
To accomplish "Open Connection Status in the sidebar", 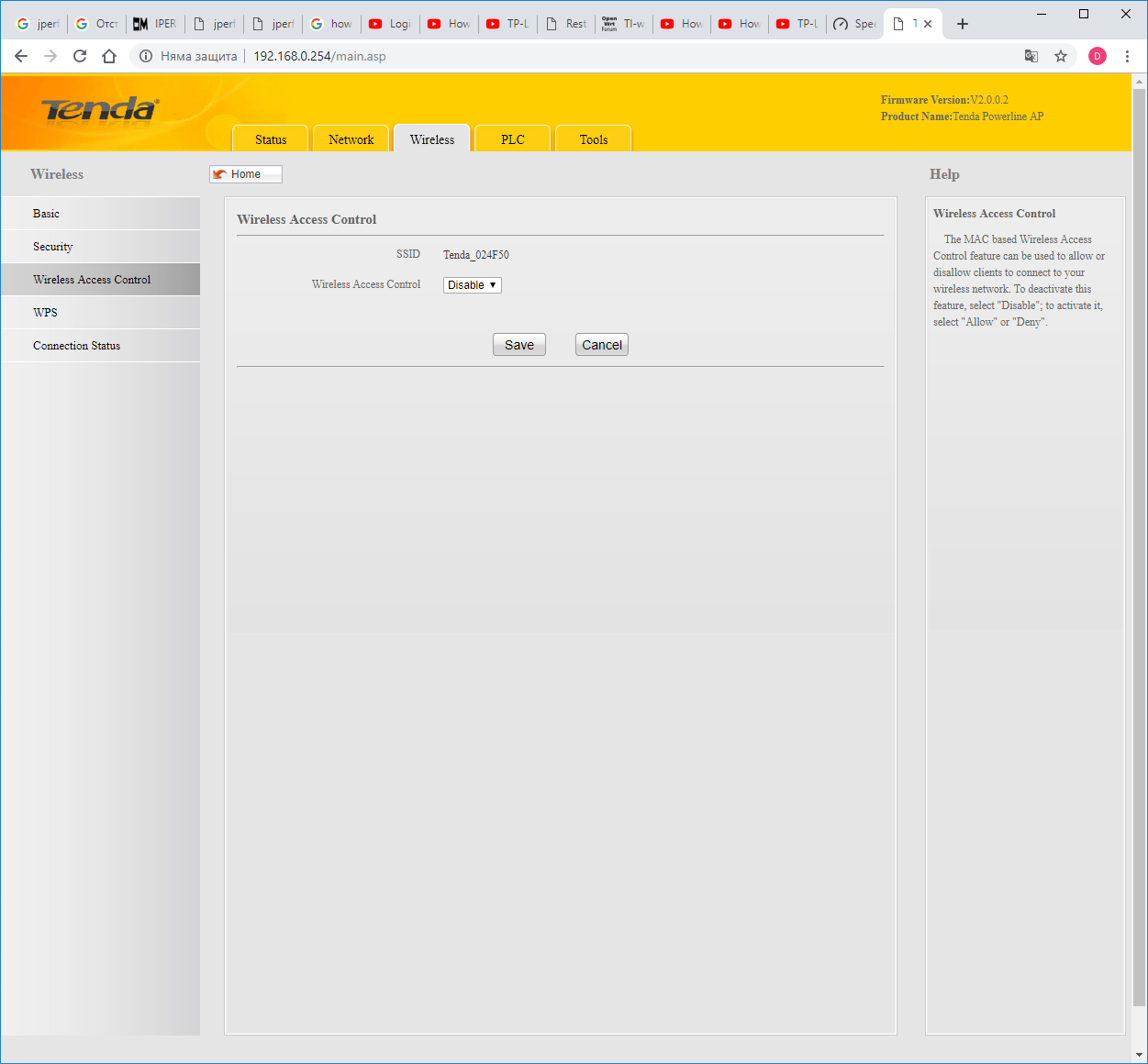I will (x=100, y=346).
